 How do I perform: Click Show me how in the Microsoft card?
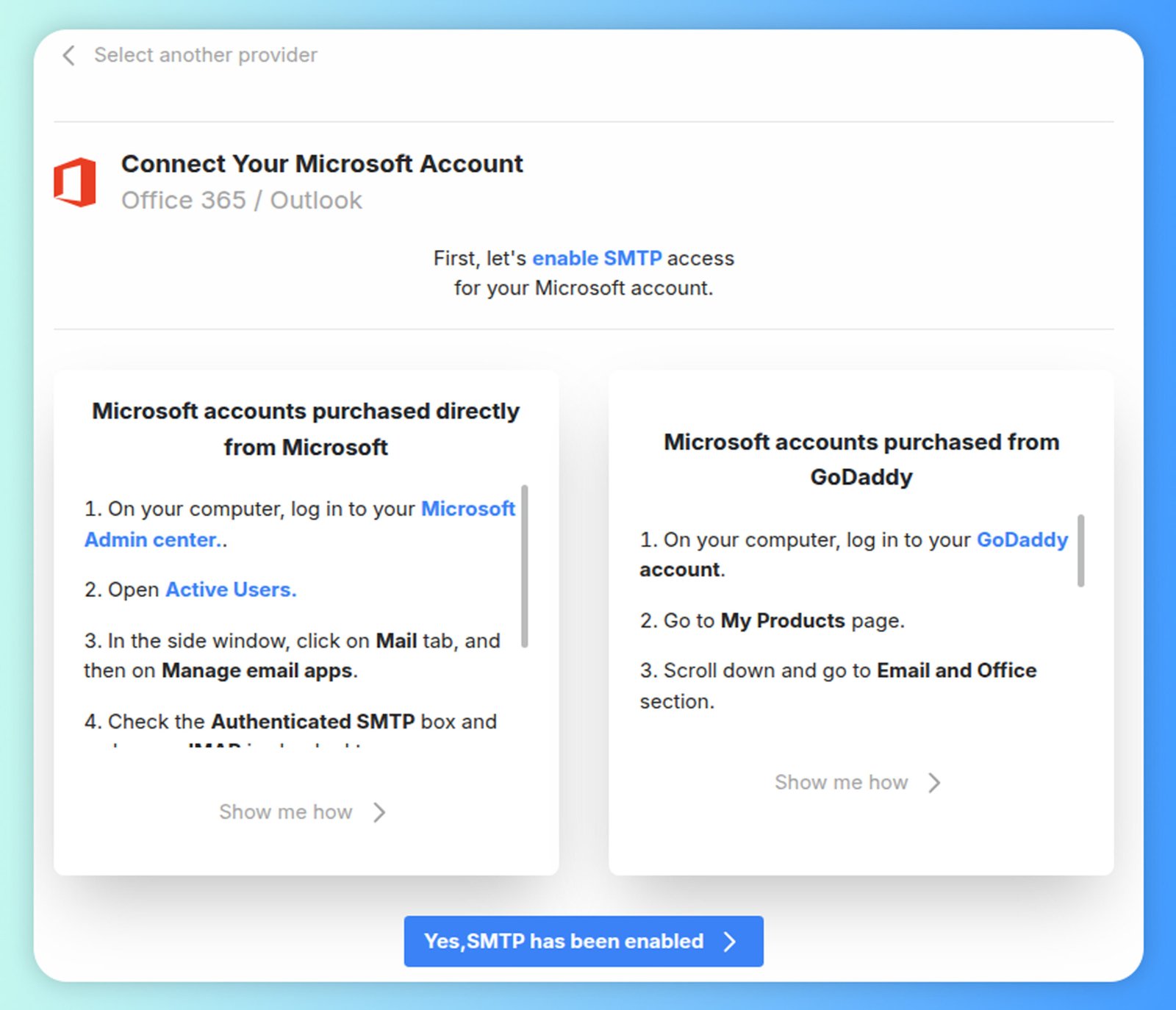click(x=286, y=812)
